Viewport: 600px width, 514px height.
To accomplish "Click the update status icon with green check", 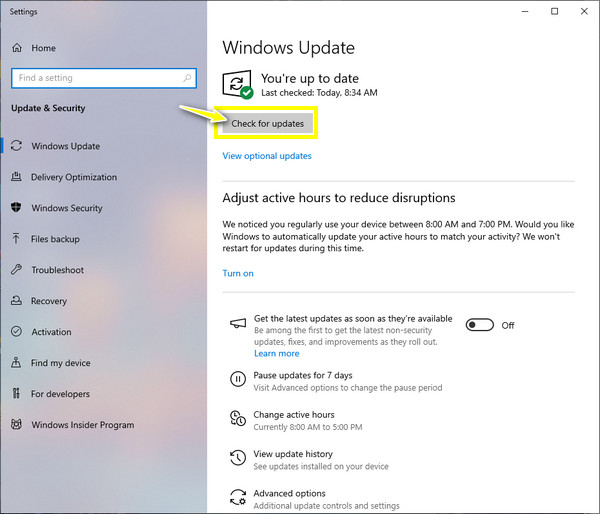I will (x=237, y=84).
